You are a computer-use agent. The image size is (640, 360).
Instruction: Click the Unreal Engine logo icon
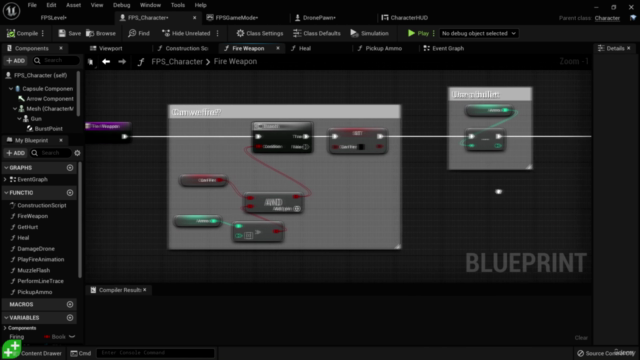click(11, 11)
